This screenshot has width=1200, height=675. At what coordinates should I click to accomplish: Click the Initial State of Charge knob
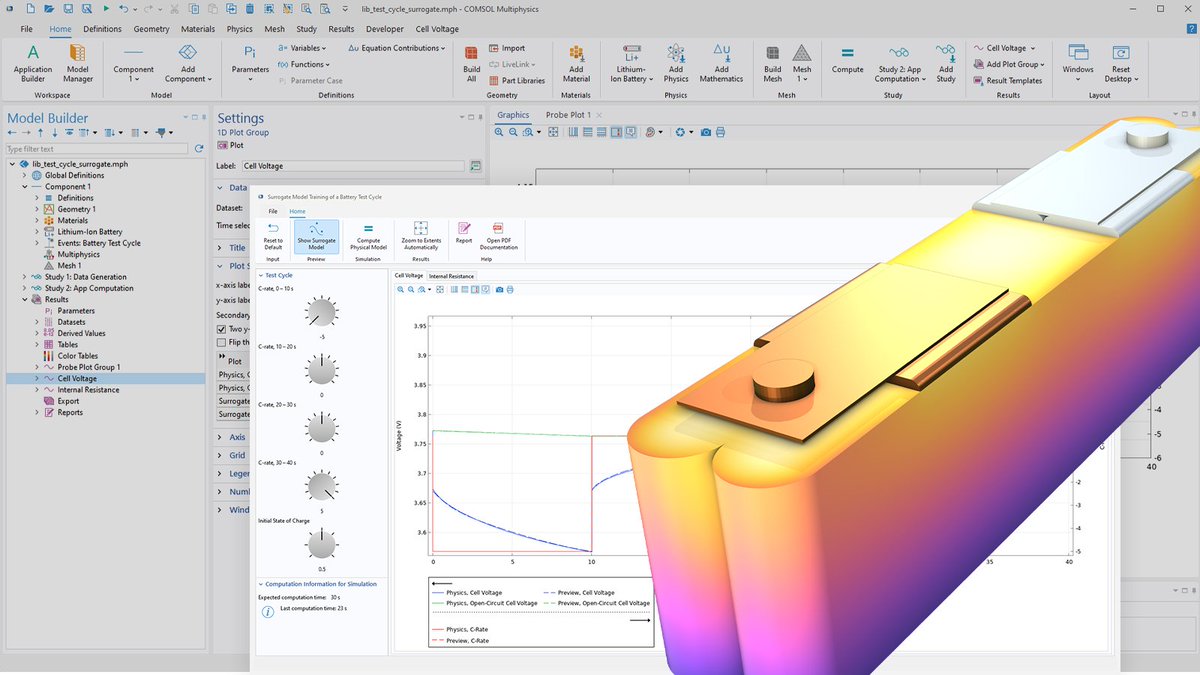[321, 545]
